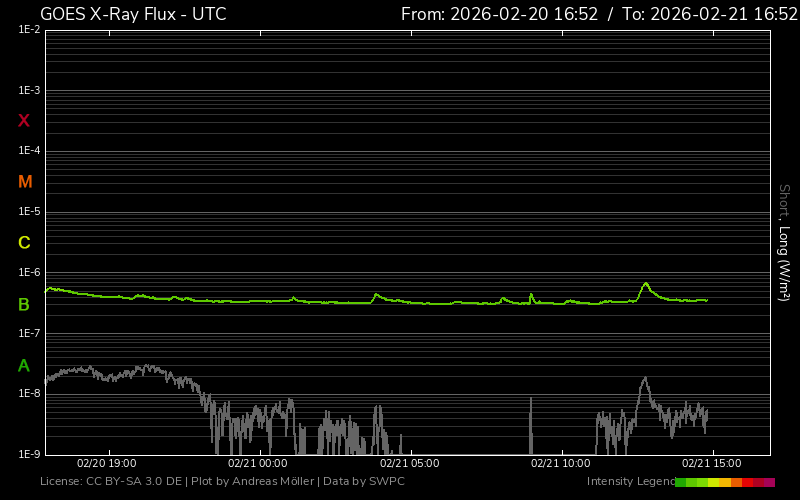Select the green B flare class label

pos(24,304)
